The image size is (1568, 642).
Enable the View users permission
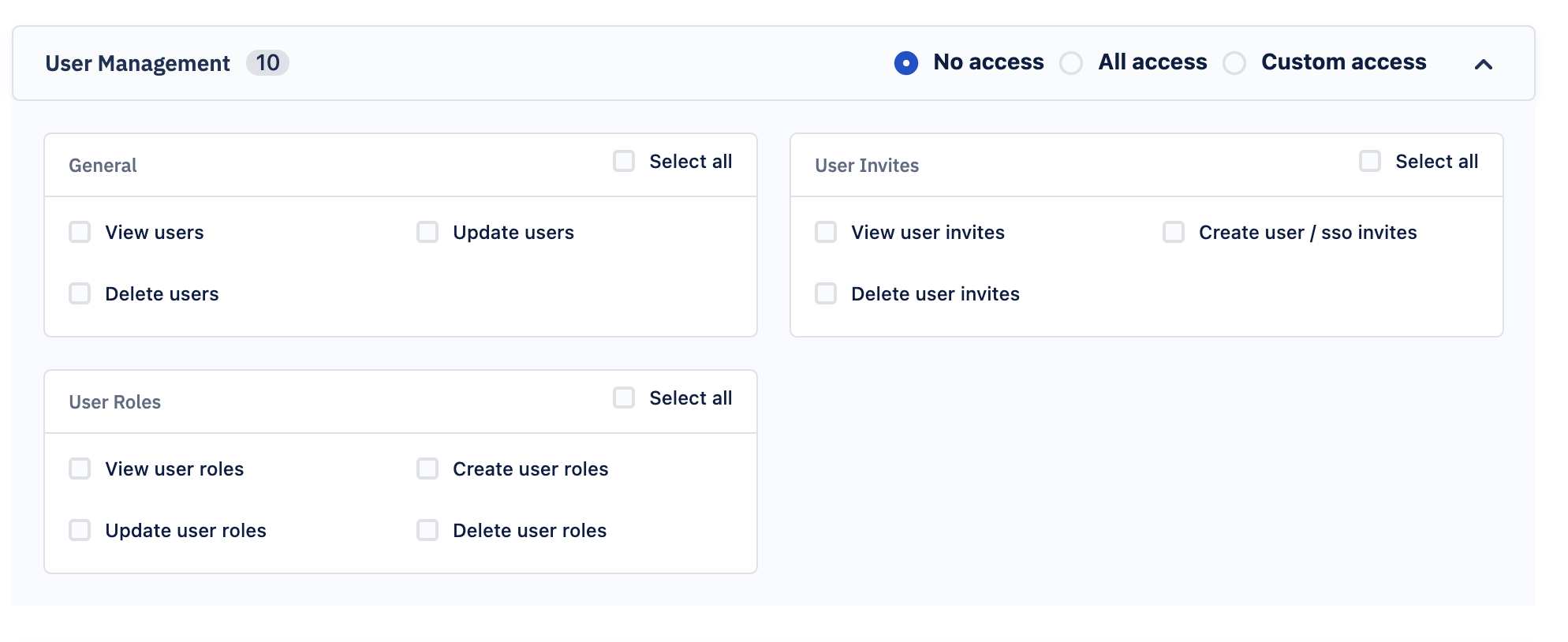(80, 232)
